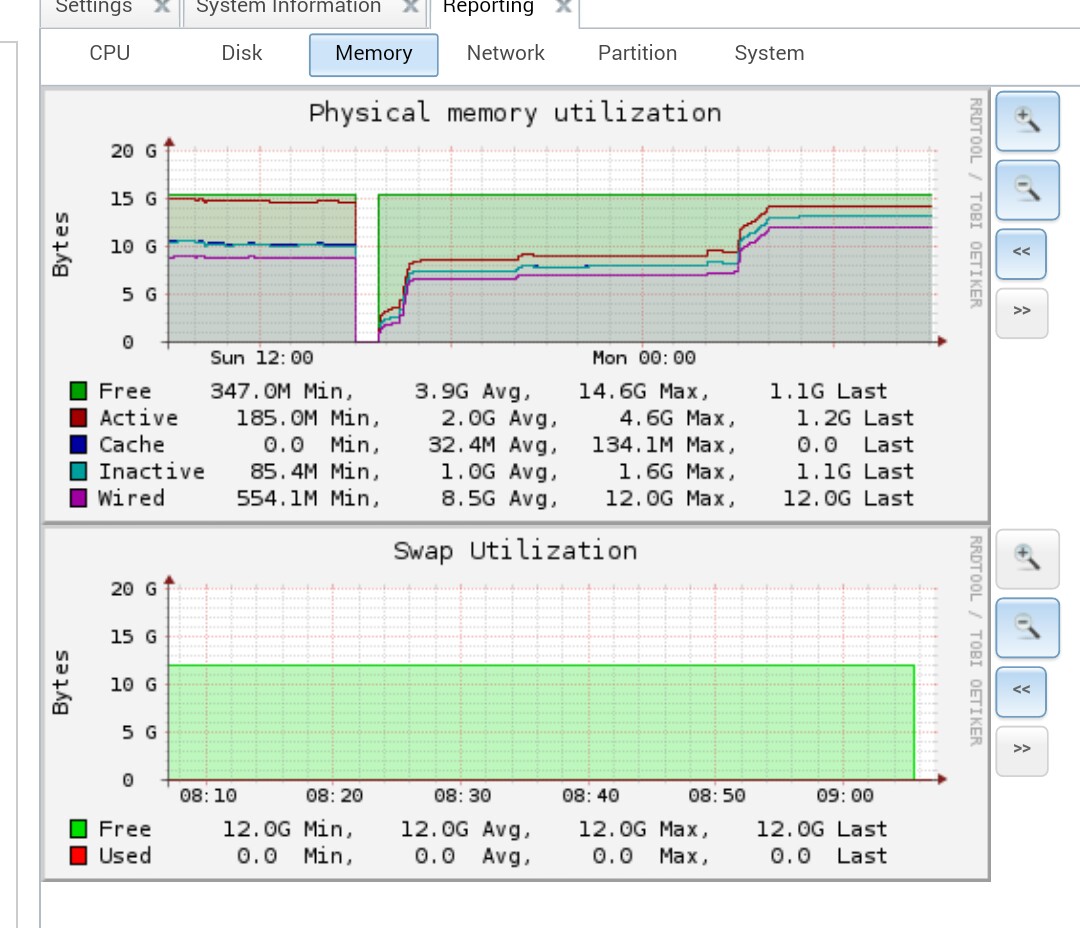Click the green Free swatch in Swap legend

click(x=79, y=829)
